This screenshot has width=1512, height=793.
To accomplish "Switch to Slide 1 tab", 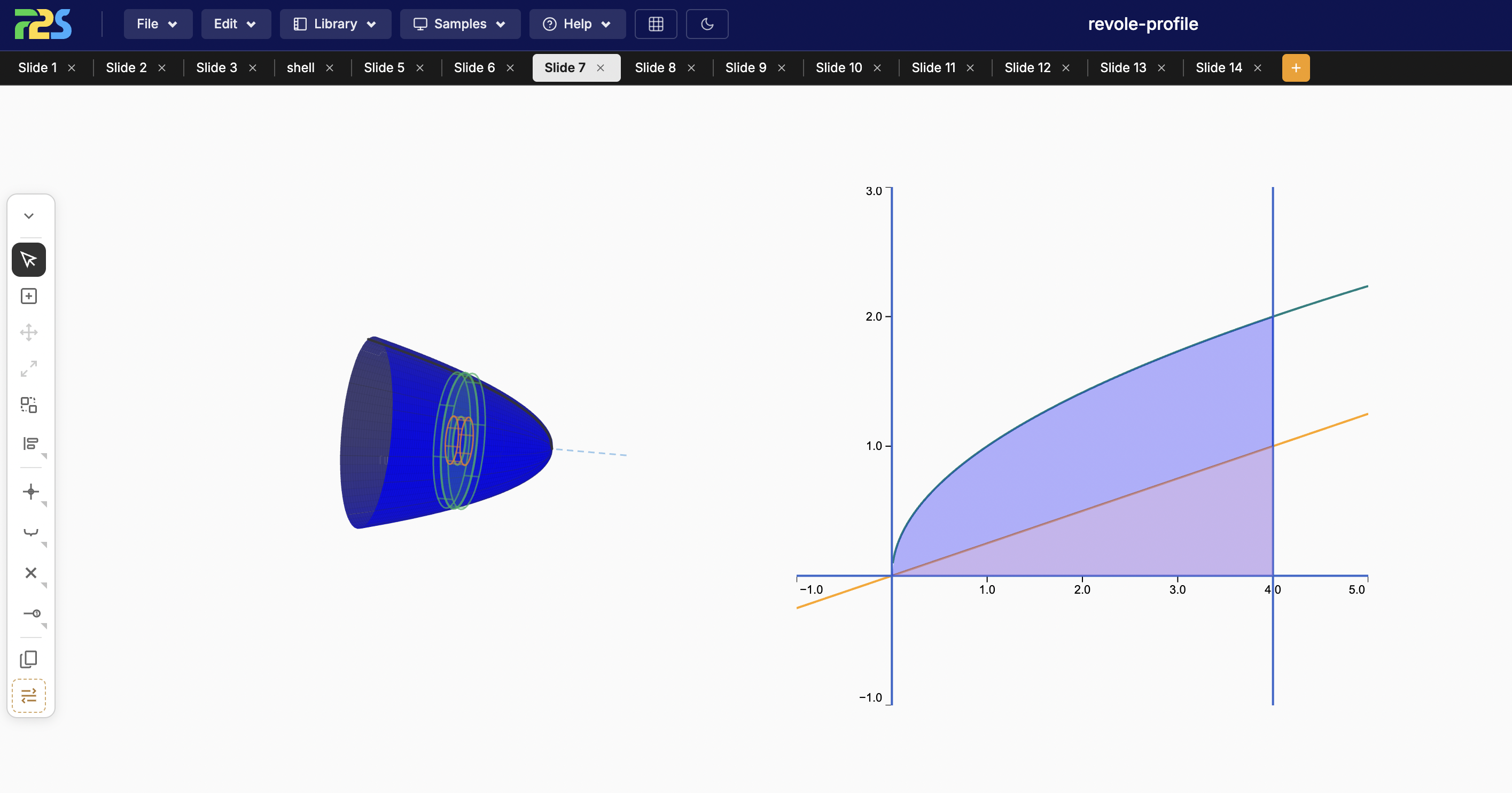I will (37, 67).
